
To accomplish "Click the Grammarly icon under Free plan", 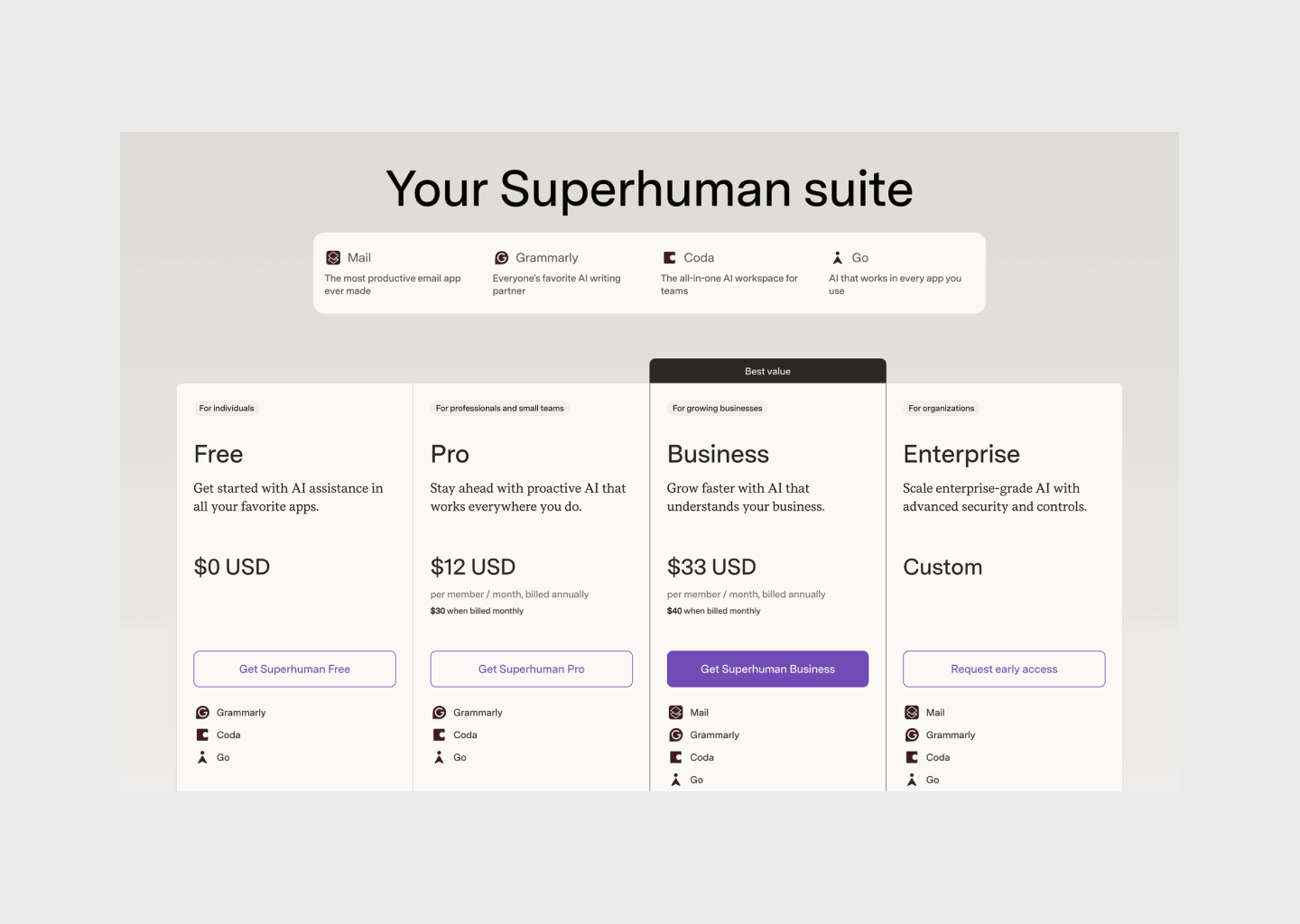I will click(203, 713).
